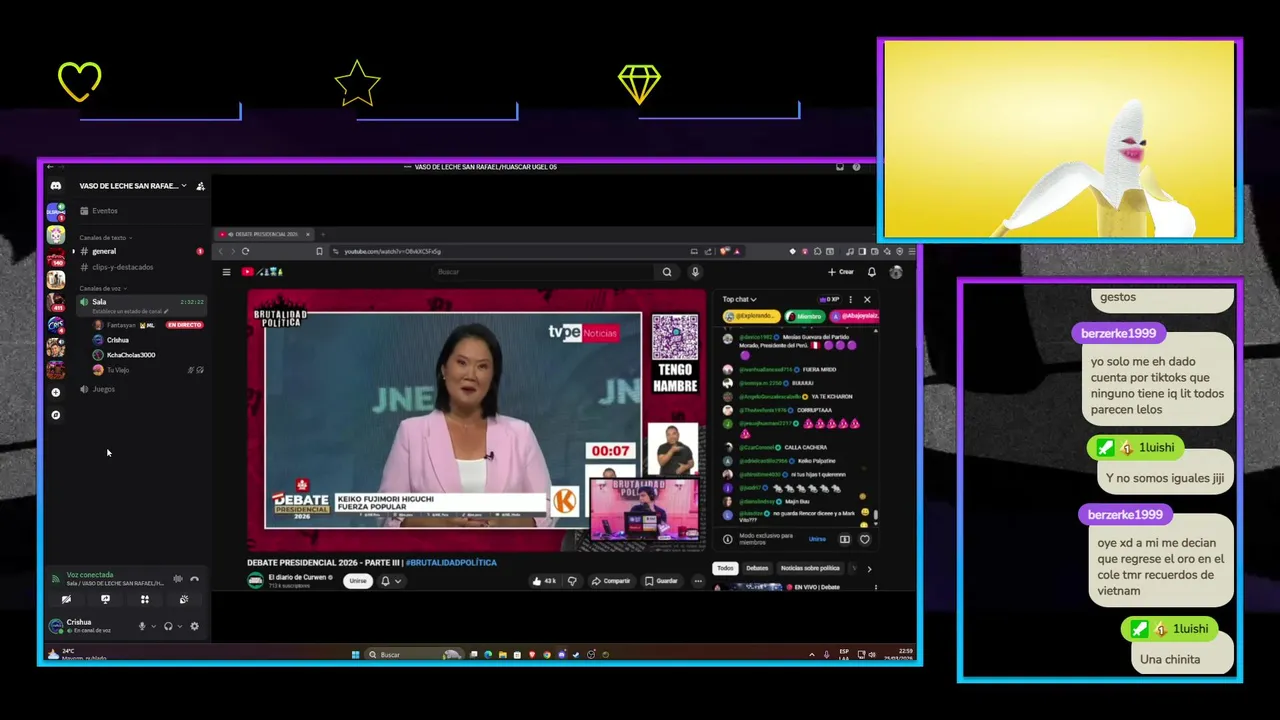The height and width of the screenshot is (720, 1280).
Task: Expand the Top chat dropdown
Action: pos(740,299)
